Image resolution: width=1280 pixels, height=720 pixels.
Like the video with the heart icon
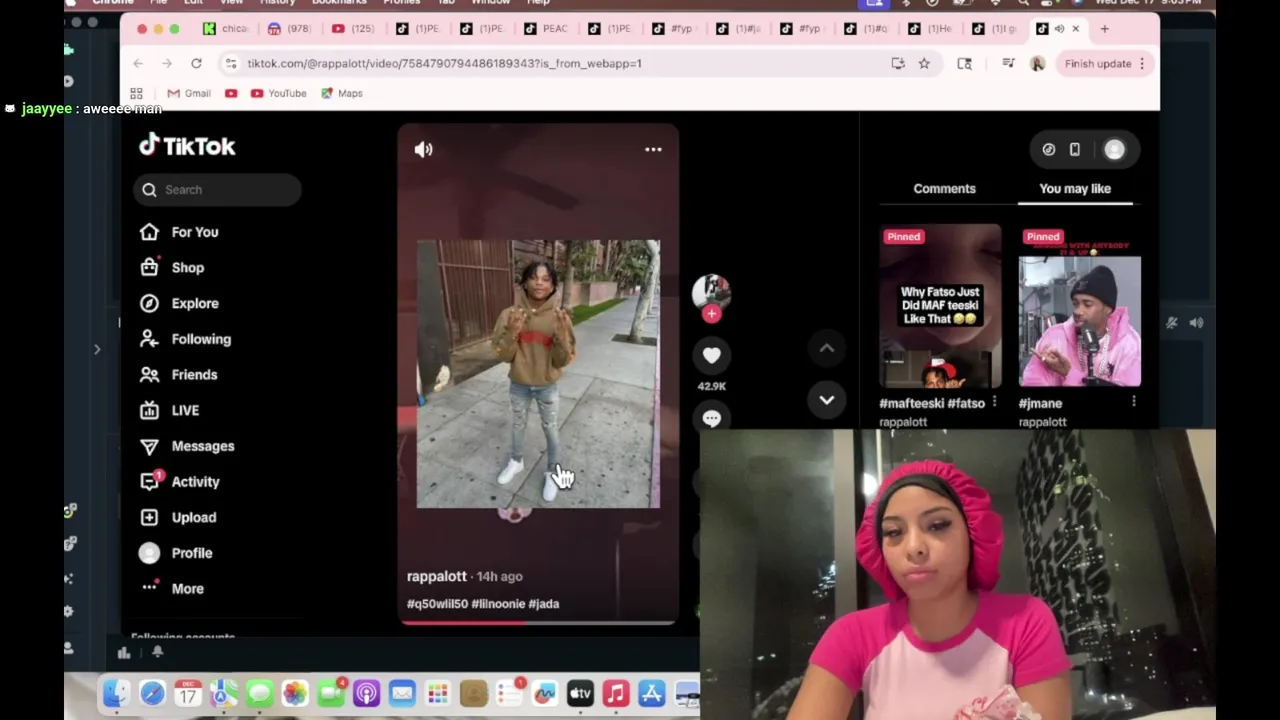711,355
